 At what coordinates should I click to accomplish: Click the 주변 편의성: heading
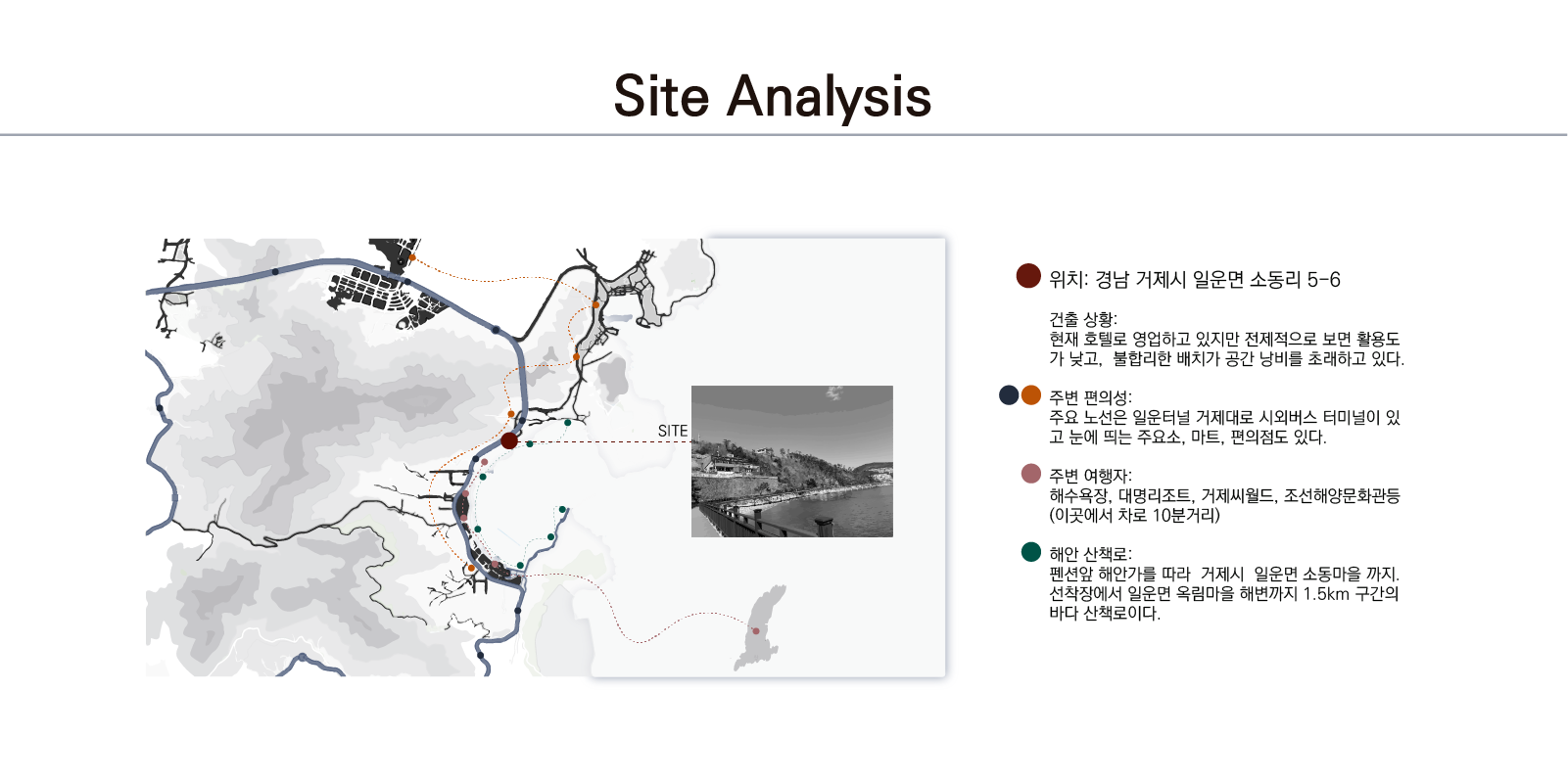(x=1091, y=397)
